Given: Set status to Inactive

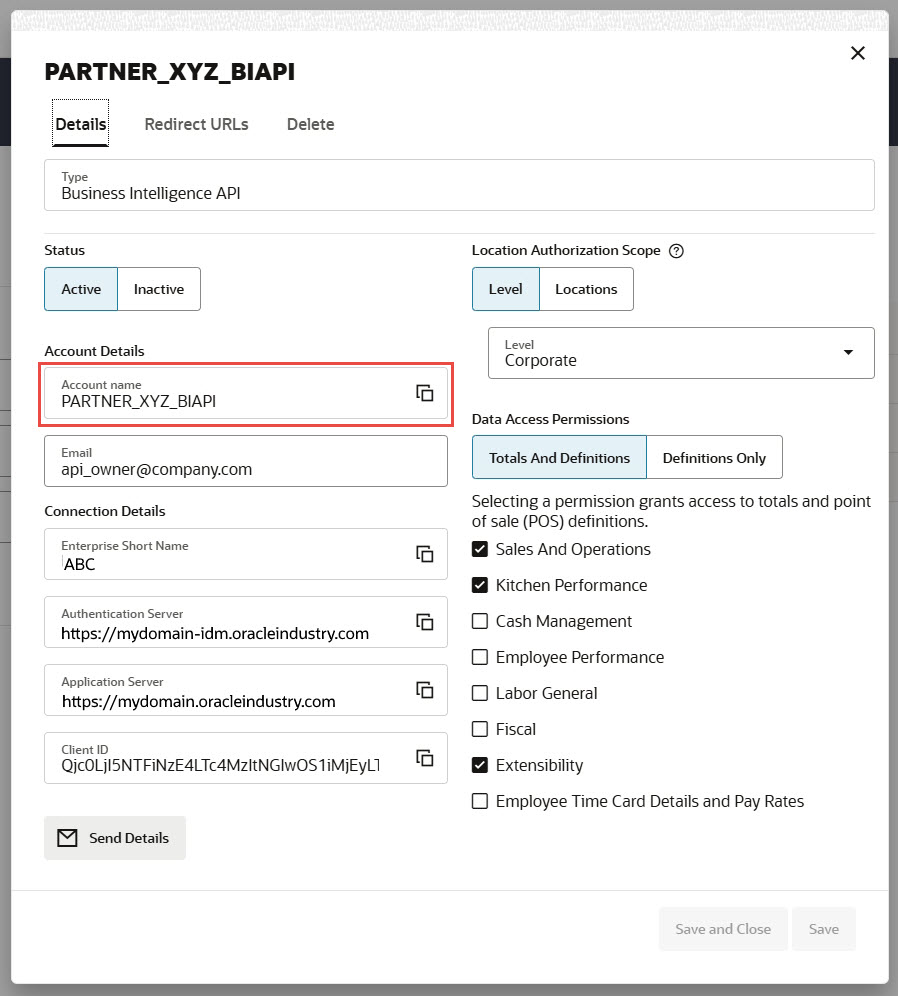Looking at the screenshot, I should point(159,289).
